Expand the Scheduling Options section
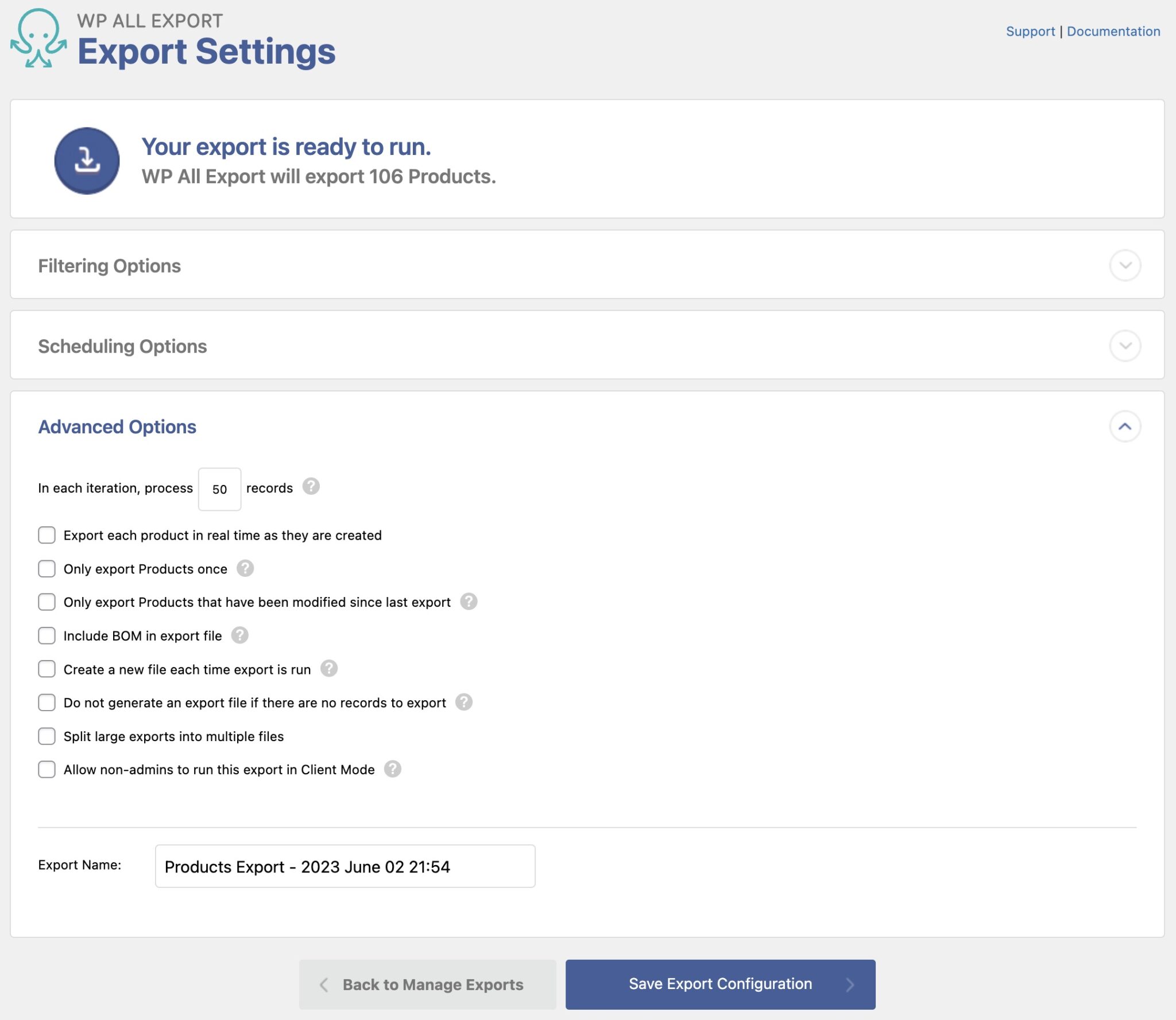 coord(1125,346)
